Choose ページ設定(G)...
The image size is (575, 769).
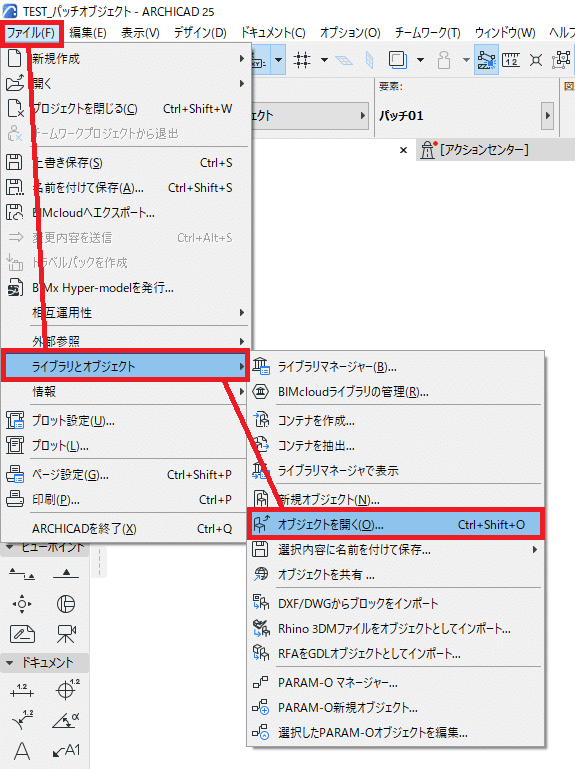(x=126, y=475)
